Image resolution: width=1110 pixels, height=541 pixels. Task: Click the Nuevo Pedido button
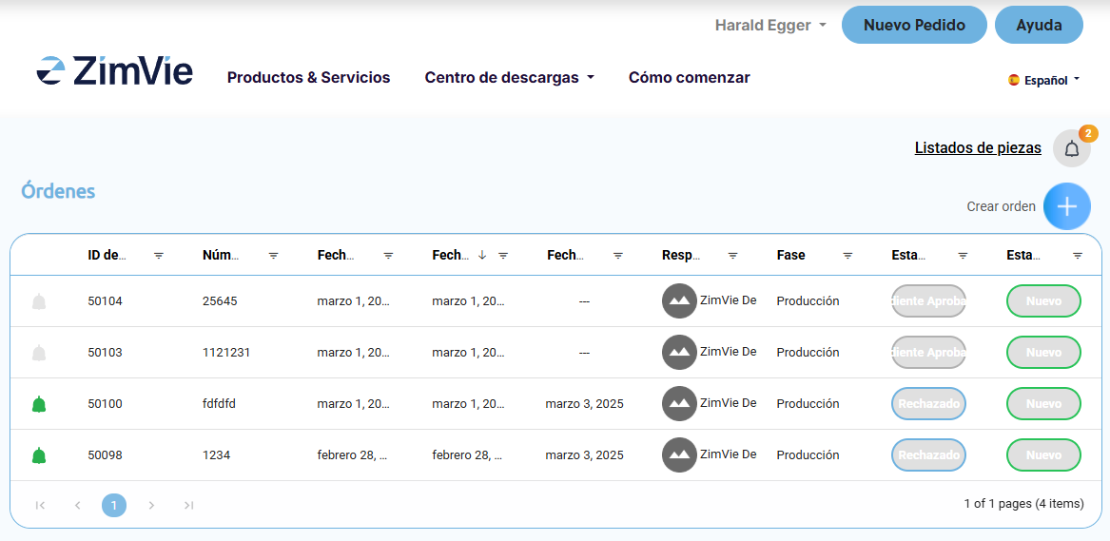click(914, 25)
